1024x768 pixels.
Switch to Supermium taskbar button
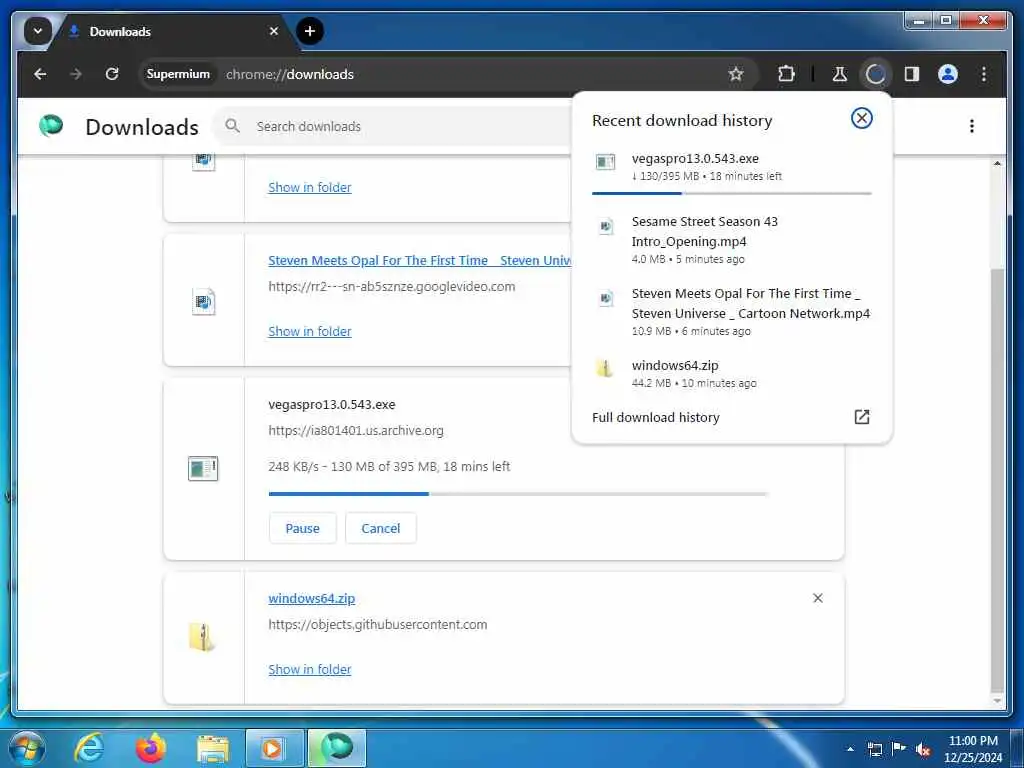[x=336, y=748]
